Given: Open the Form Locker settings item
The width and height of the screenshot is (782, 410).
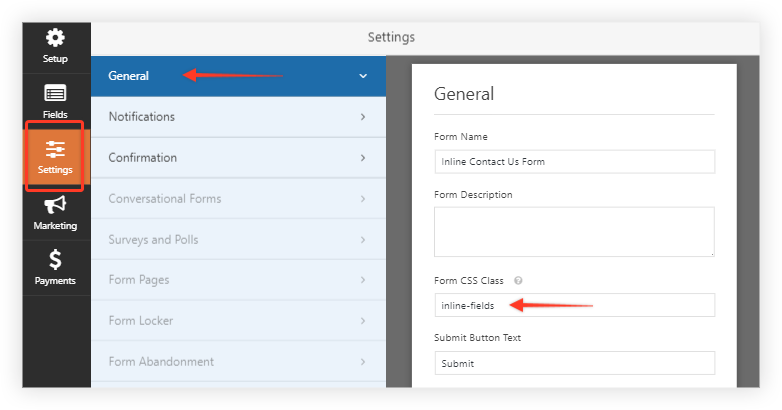Looking at the screenshot, I should pyautogui.click(x=238, y=321).
